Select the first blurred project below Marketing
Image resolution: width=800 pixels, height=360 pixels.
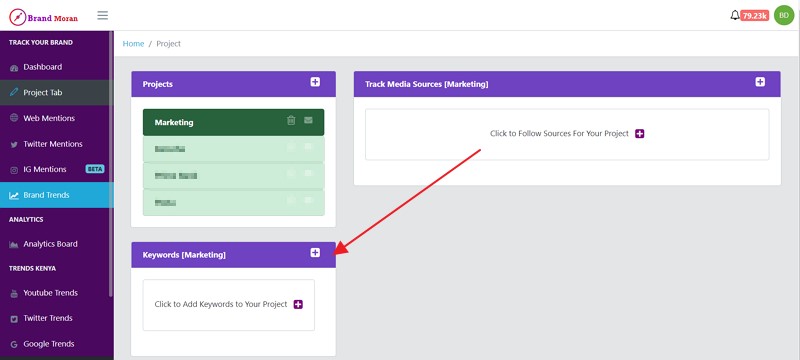point(233,149)
